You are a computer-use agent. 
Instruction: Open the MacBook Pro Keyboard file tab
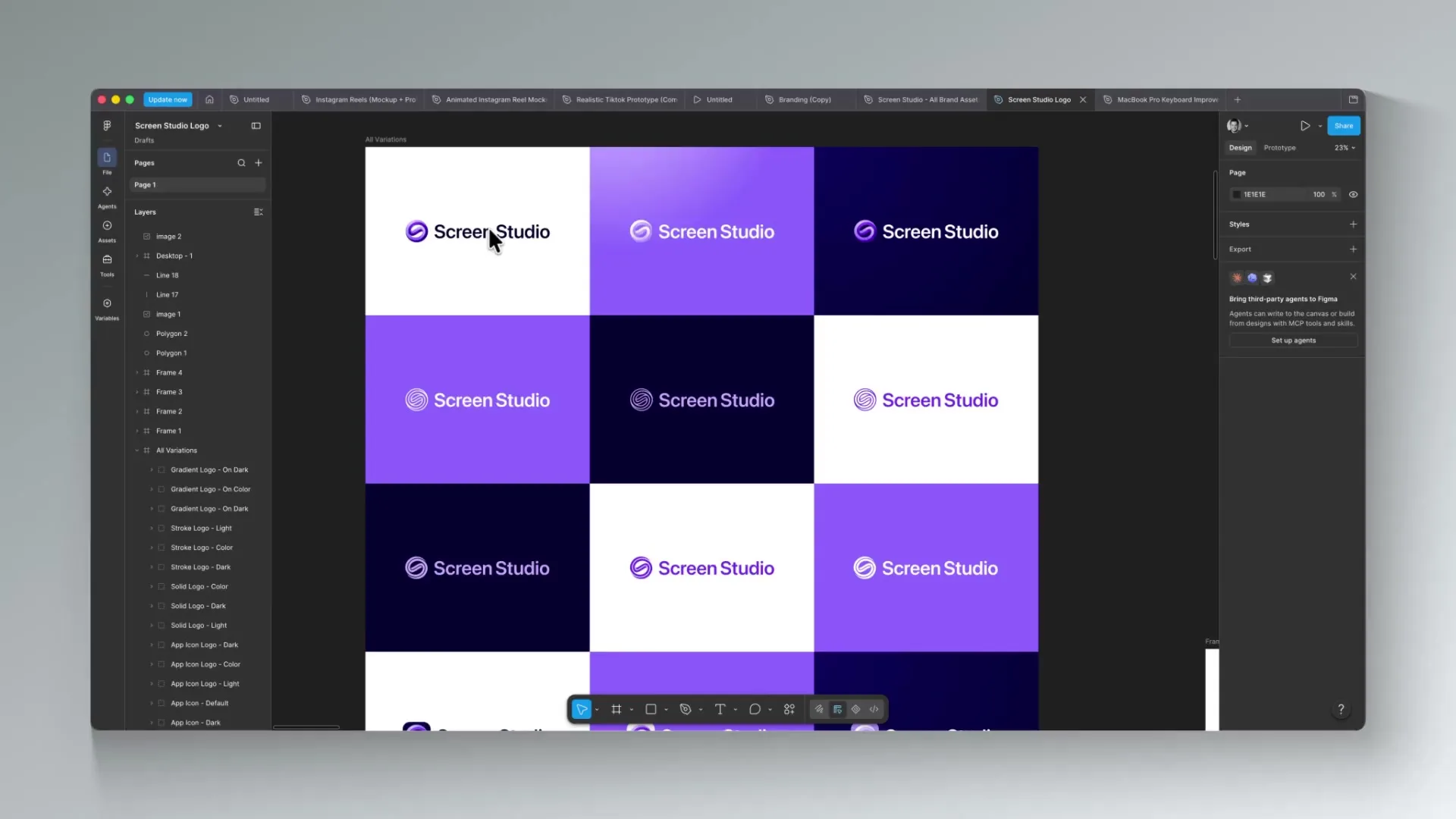1160,99
